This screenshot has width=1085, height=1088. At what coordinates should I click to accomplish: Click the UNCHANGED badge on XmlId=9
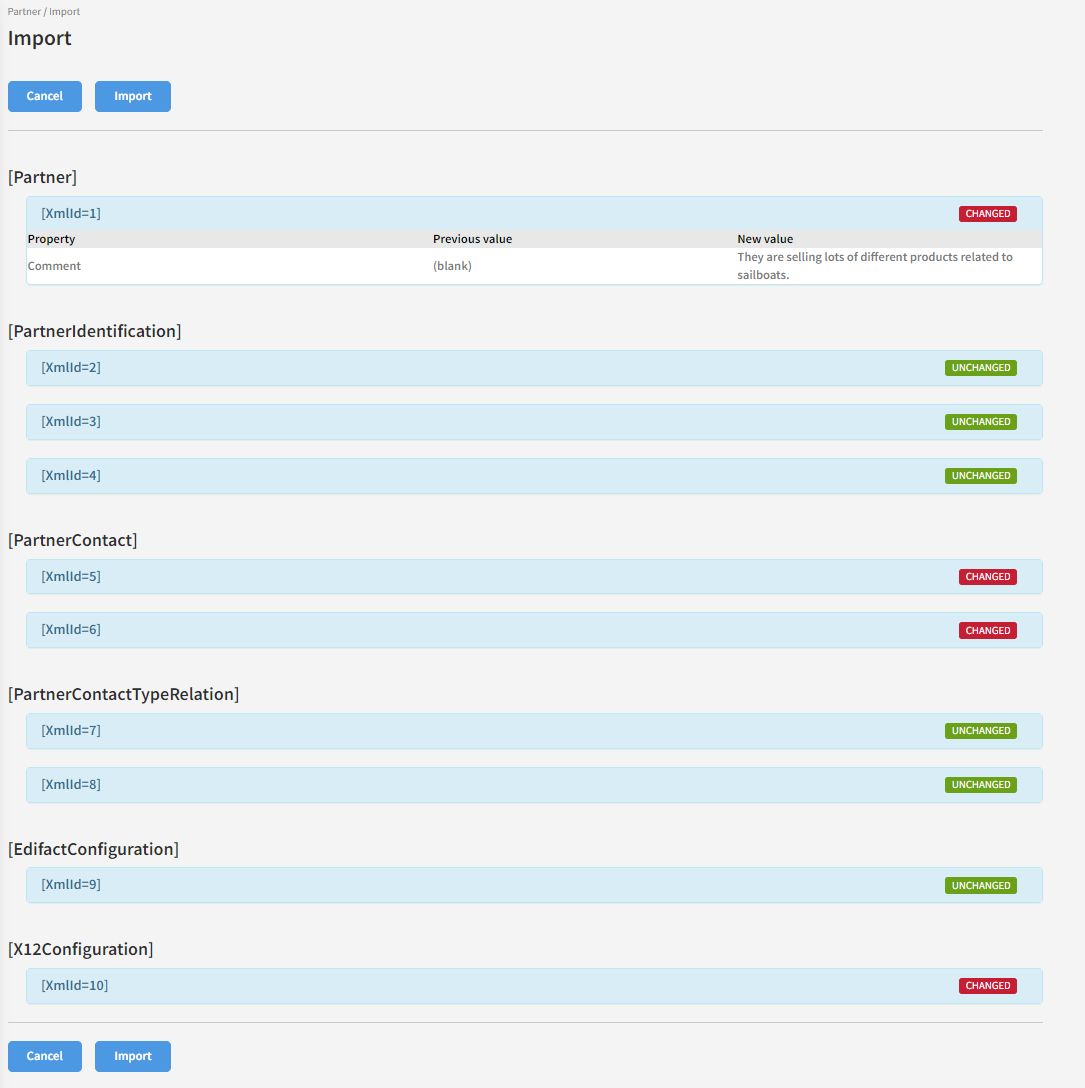pyautogui.click(x=980, y=886)
